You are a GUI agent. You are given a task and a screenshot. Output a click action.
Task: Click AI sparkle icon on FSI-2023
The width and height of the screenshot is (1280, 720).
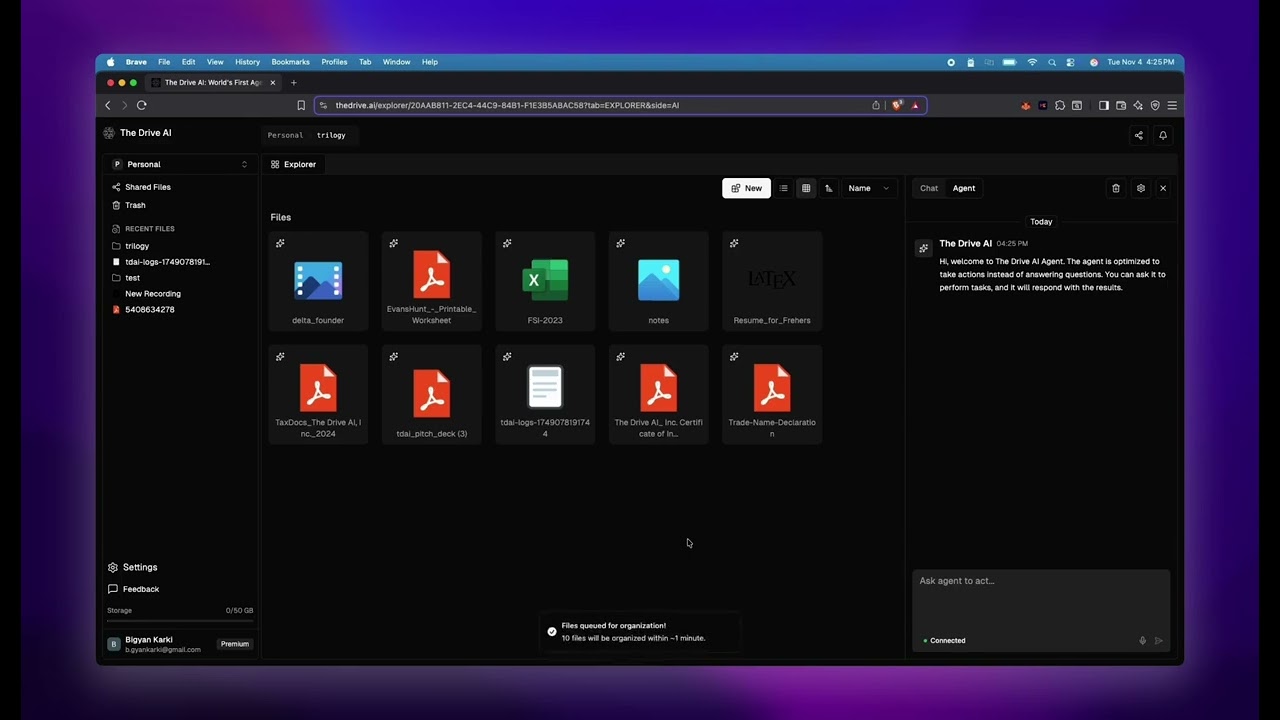(x=507, y=243)
